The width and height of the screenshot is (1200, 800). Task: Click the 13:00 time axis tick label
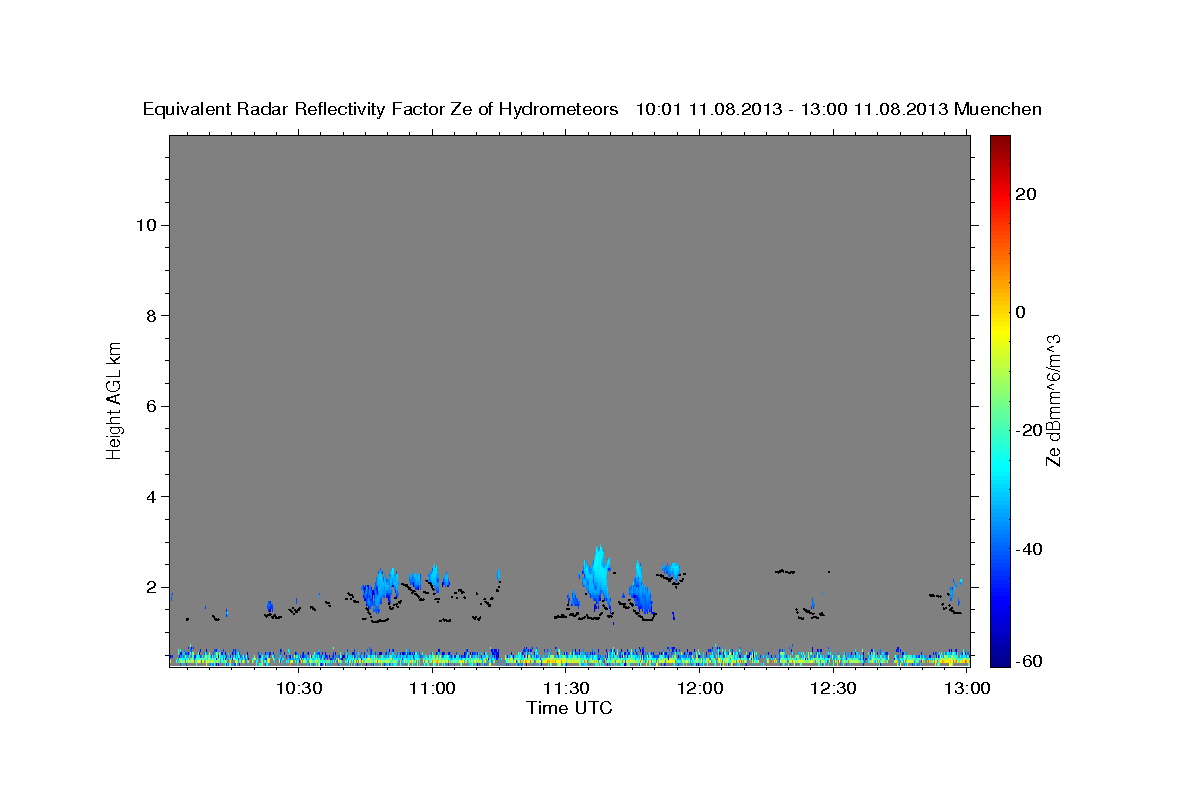click(x=967, y=688)
